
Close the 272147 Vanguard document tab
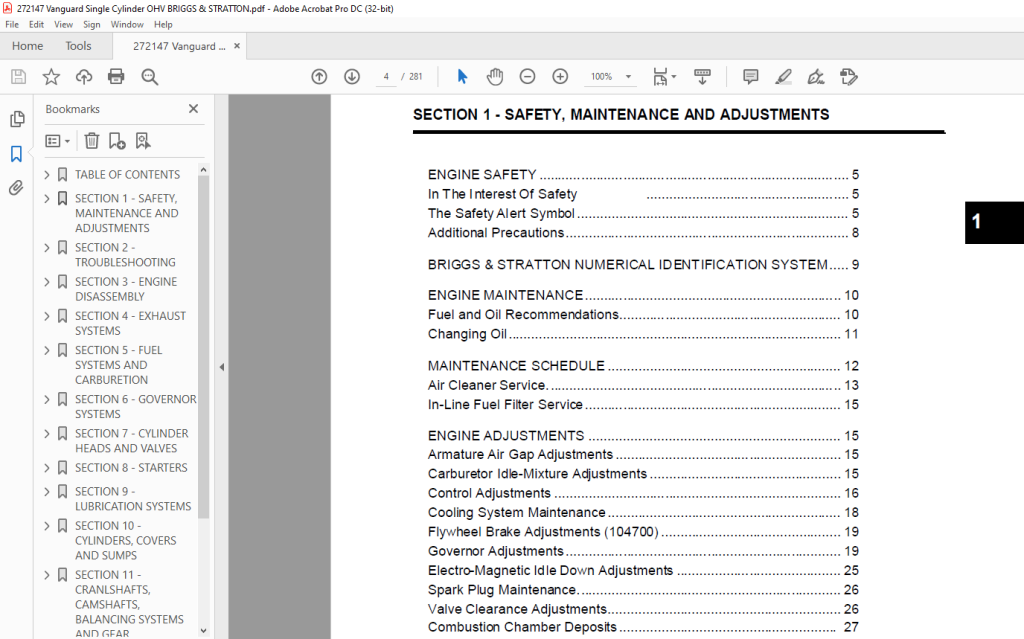[x=237, y=46]
